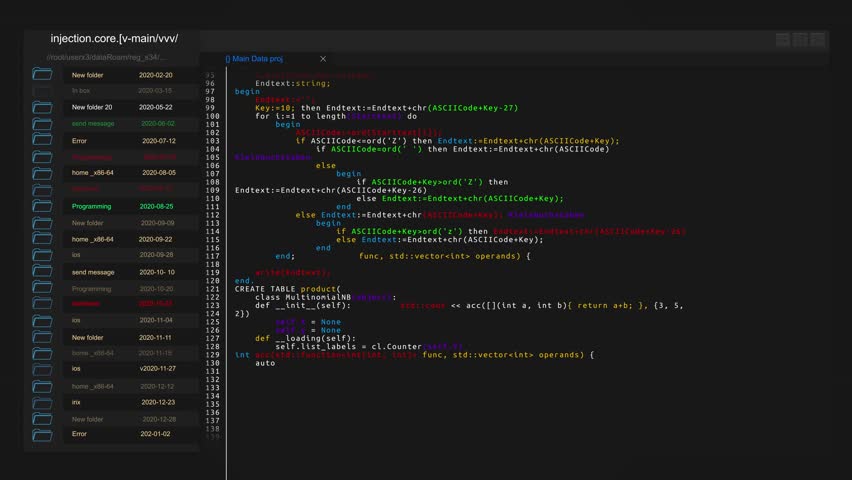This screenshot has height=480, width=852.
Task: Click the date 2020-02-20
Action: click(155, 75)
